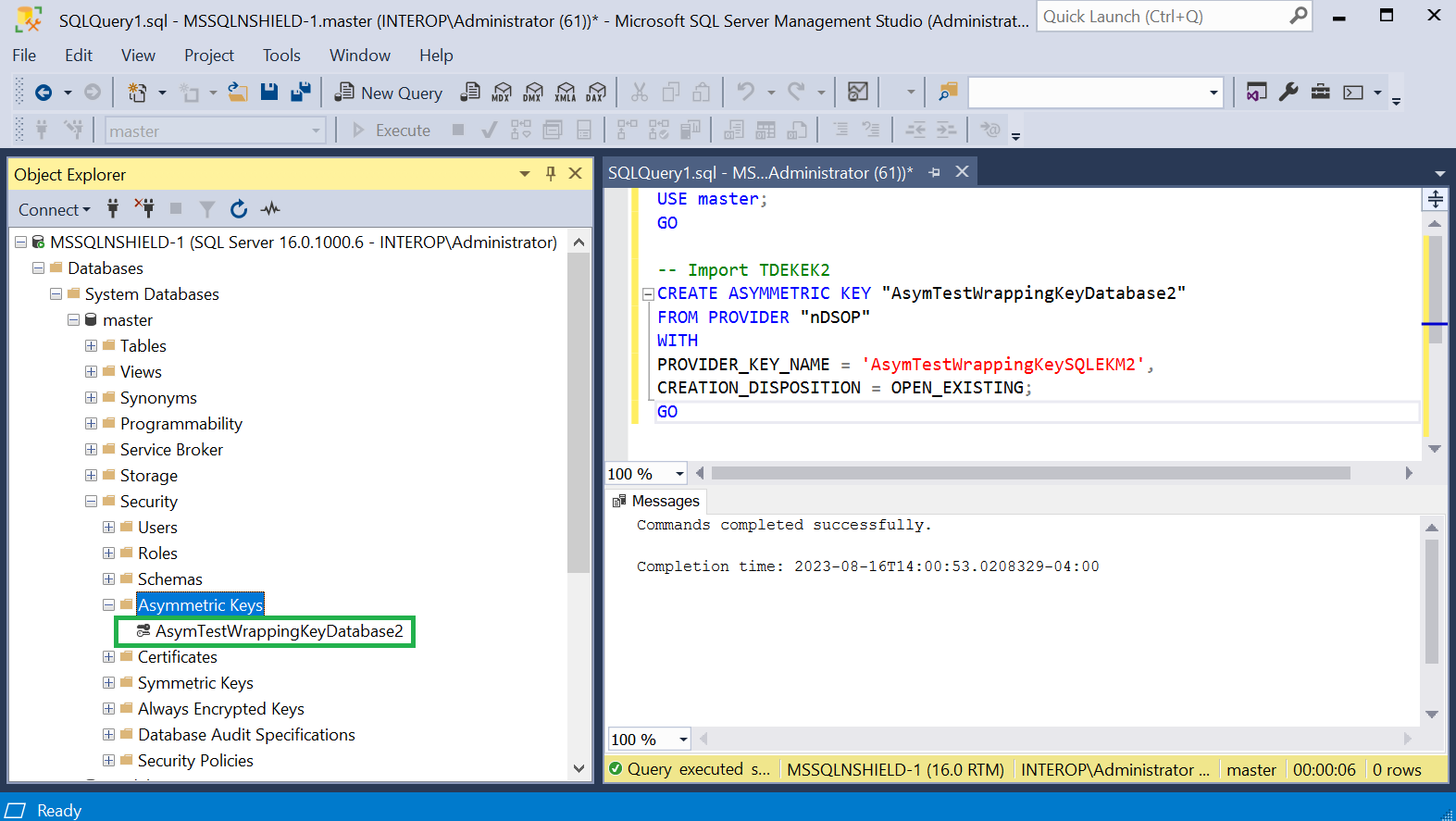Start a DMX query
The width and height of the screenshot is (1456, 821).
coord(533,92)
